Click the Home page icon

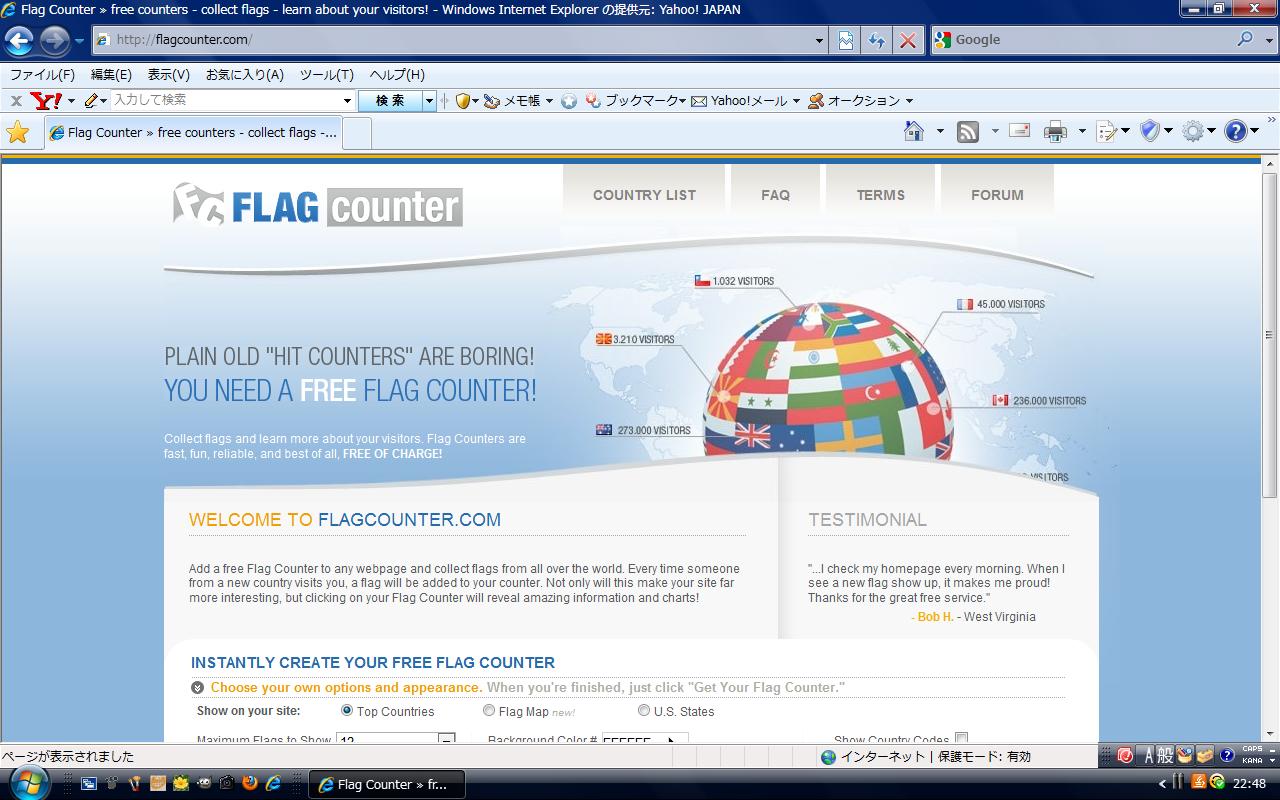pyautogui.click(x=913, y=131)
